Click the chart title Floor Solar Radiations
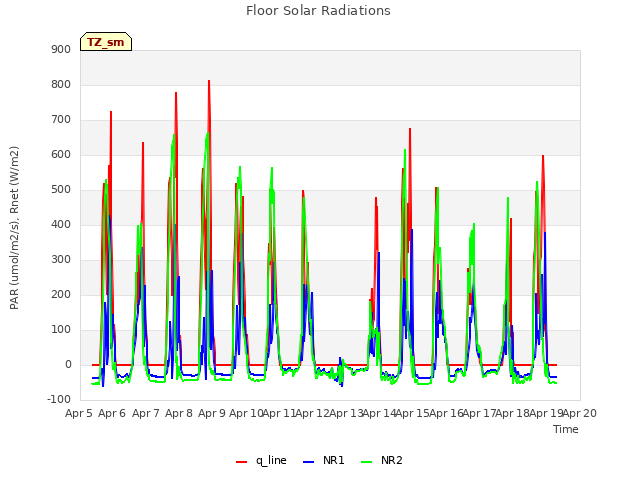Image resolution: width=640 pixels, height=480 pixels. click(318, 11)
